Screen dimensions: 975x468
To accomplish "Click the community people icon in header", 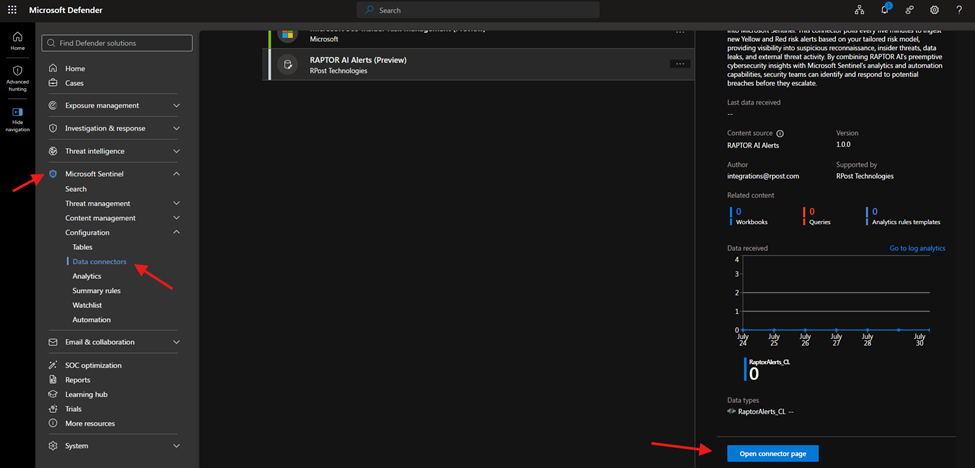I will click(x=909, y=10).
